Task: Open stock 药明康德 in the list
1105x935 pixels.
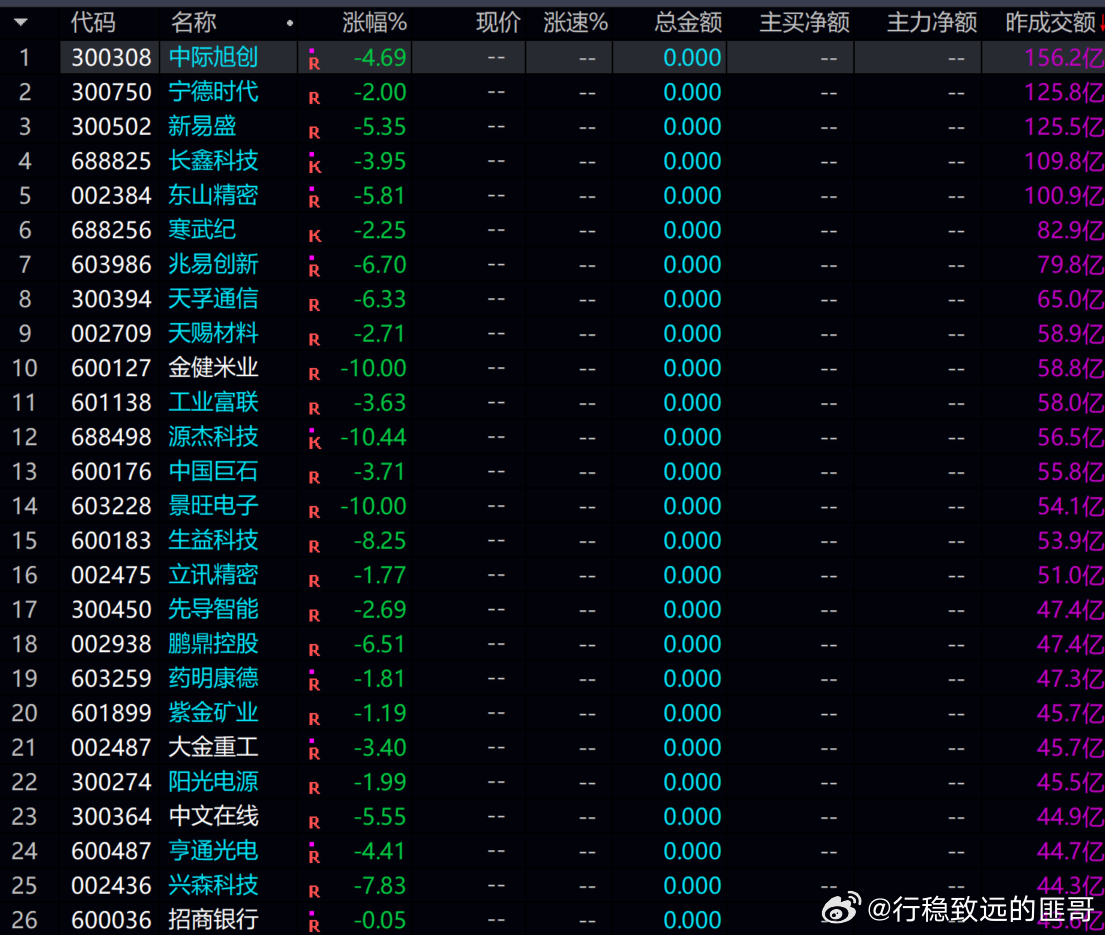Action: (x=214, y=679)
